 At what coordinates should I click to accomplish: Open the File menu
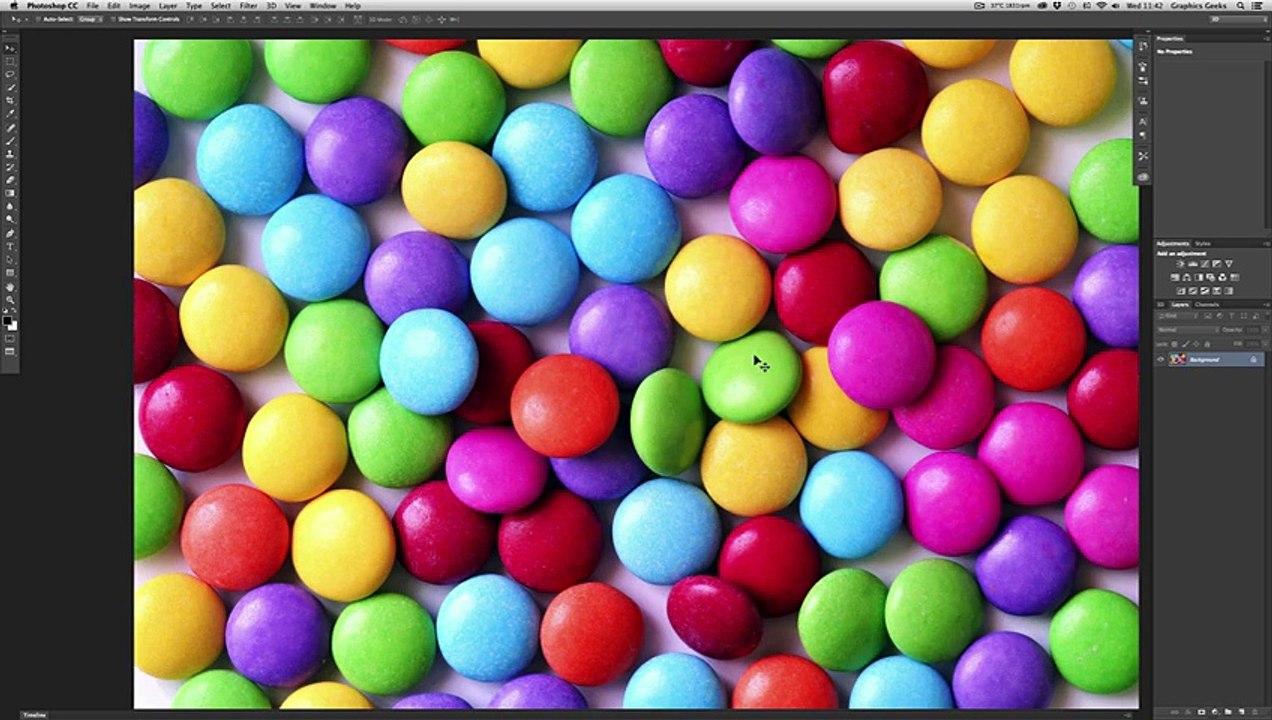tap(92, 6)
